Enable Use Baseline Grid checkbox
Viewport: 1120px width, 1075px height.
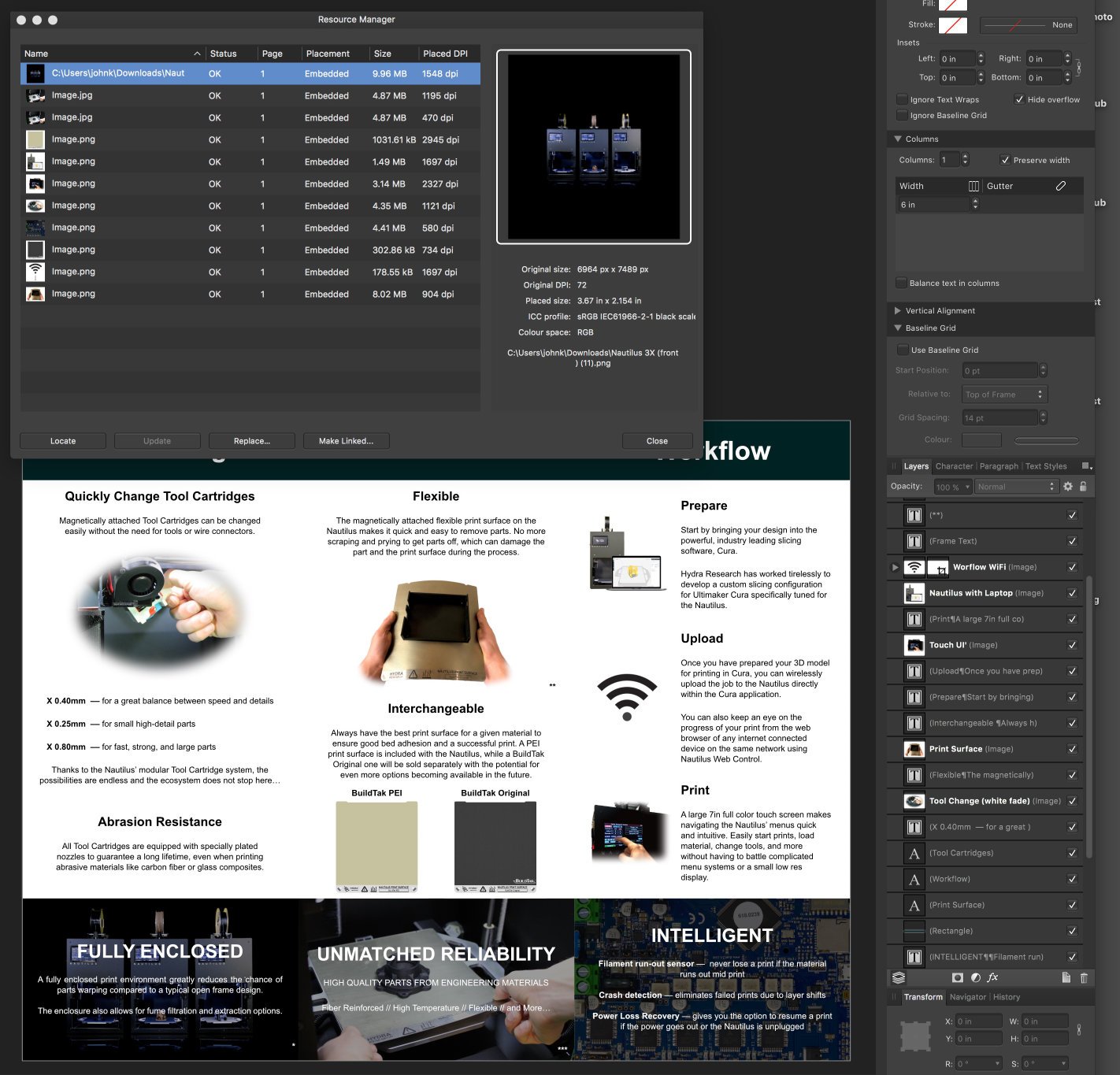pos(903,350)
